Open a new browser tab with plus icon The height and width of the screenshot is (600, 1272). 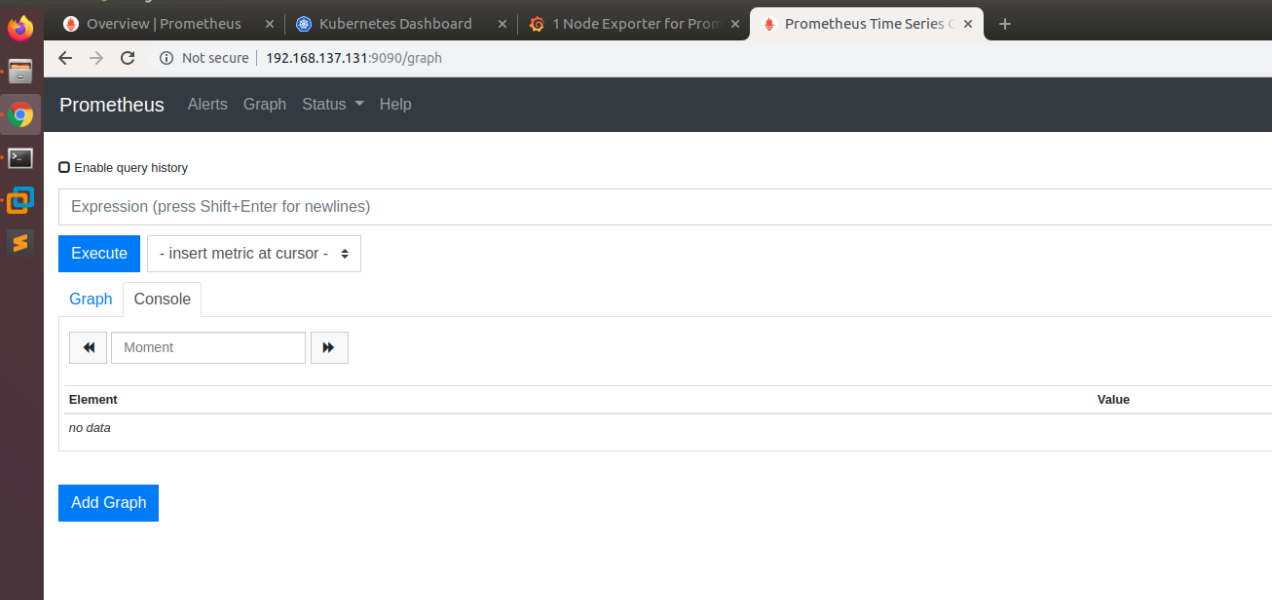(1005, 24)
